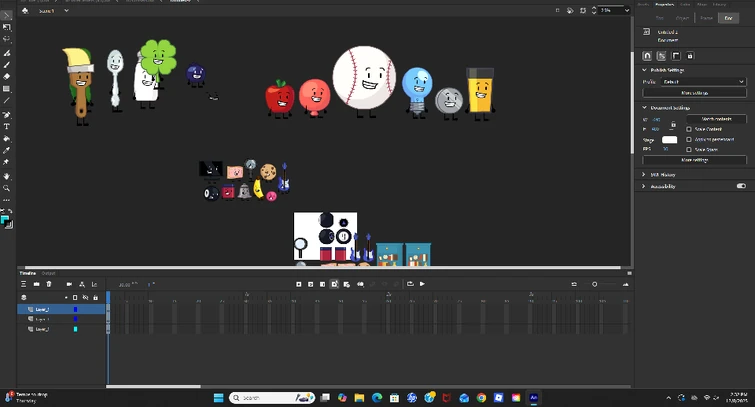Image resolution: width=755 pixels, height=407 pixels.
Task: Expand the SWF History section
Action: (644, 174)
